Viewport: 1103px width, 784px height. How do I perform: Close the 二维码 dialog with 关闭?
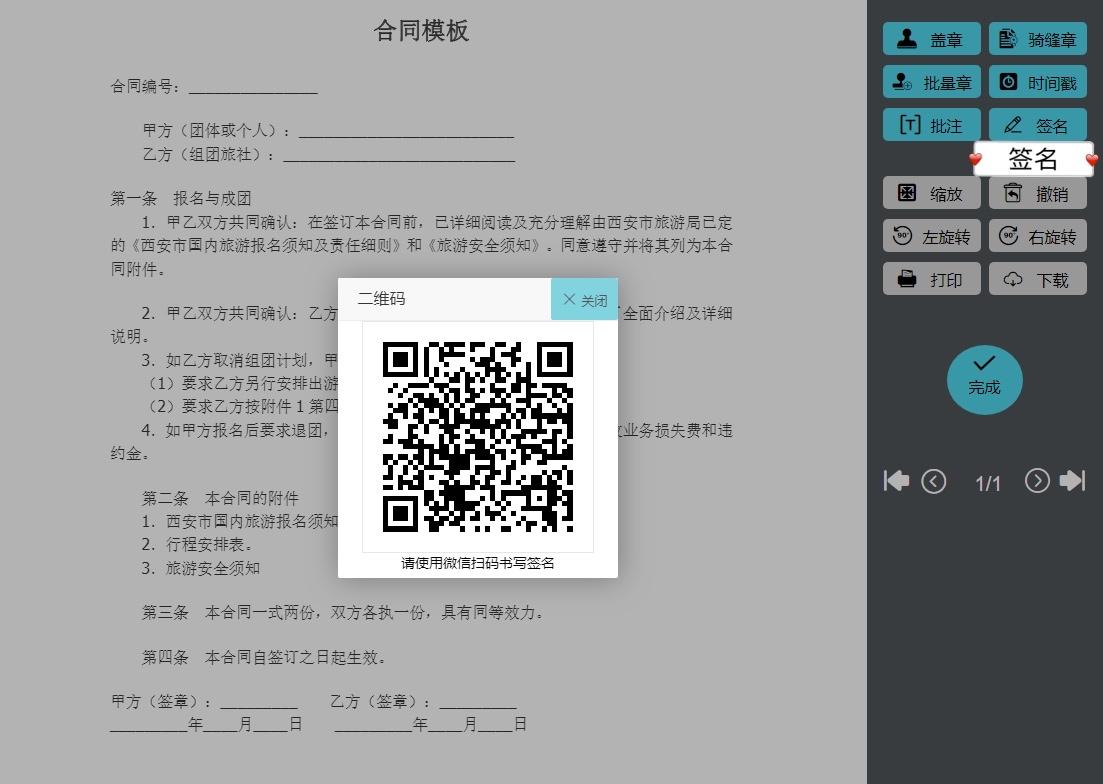[584, 300]
